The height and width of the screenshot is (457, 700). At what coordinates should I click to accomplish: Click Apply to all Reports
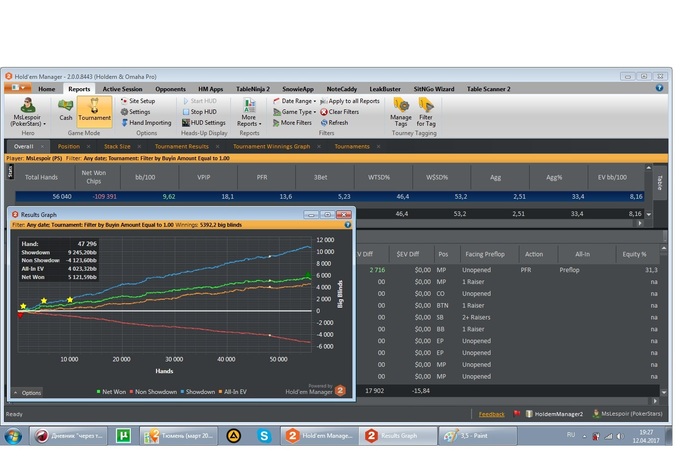pos(350,101)
